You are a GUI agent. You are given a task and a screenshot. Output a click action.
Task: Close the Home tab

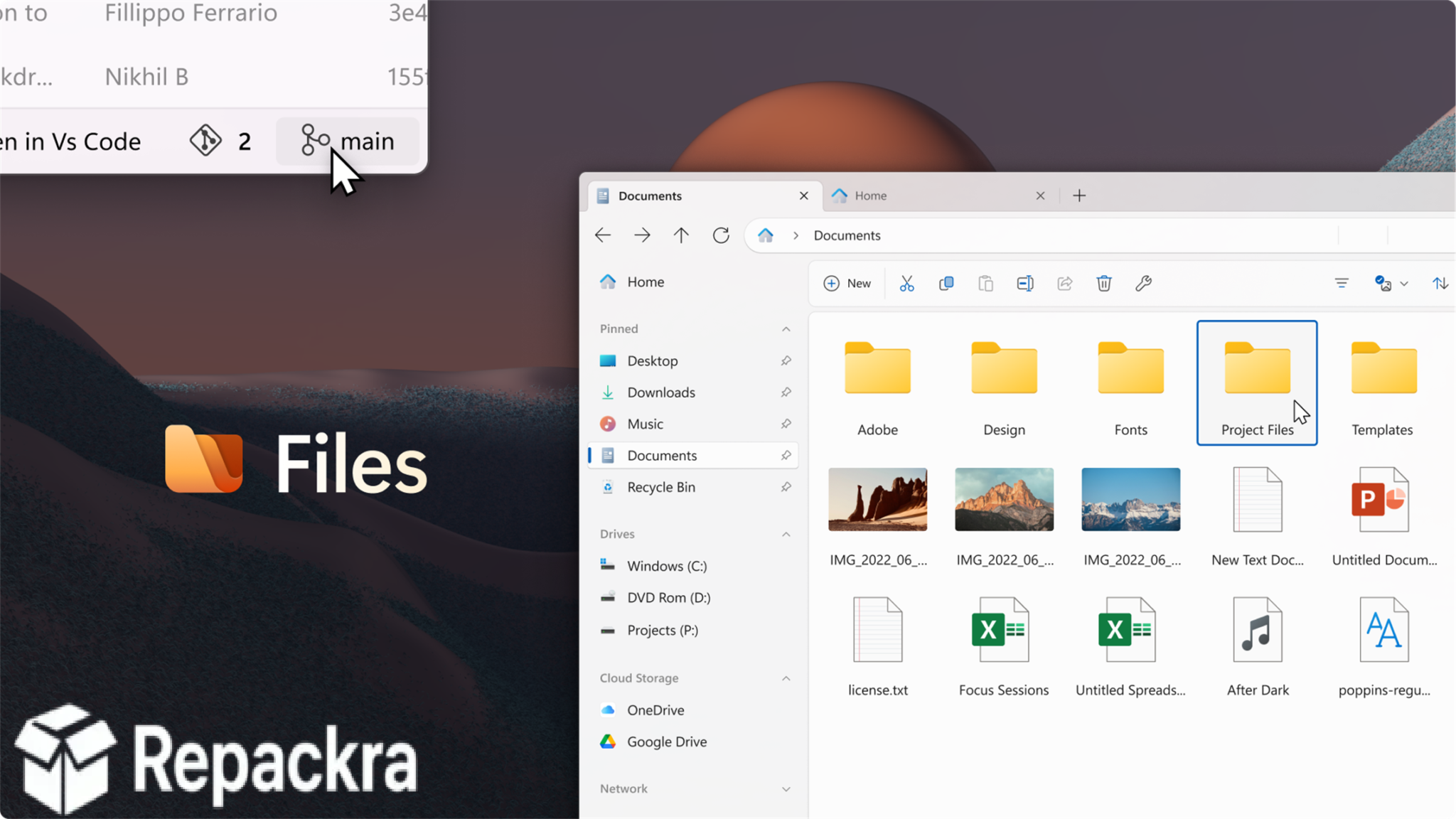[x=1040, y=196]
